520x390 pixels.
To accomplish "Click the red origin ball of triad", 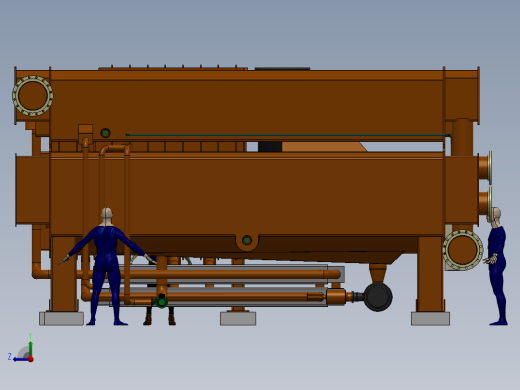I will 31,359.
